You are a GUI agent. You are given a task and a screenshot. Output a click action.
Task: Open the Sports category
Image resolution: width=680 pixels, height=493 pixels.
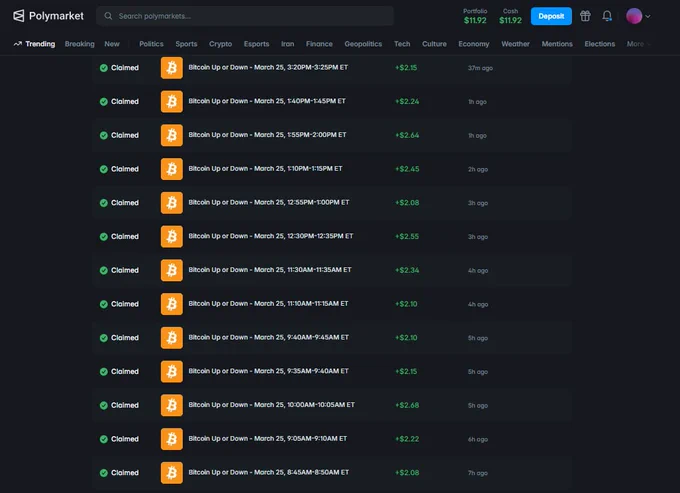pos(186,44)
